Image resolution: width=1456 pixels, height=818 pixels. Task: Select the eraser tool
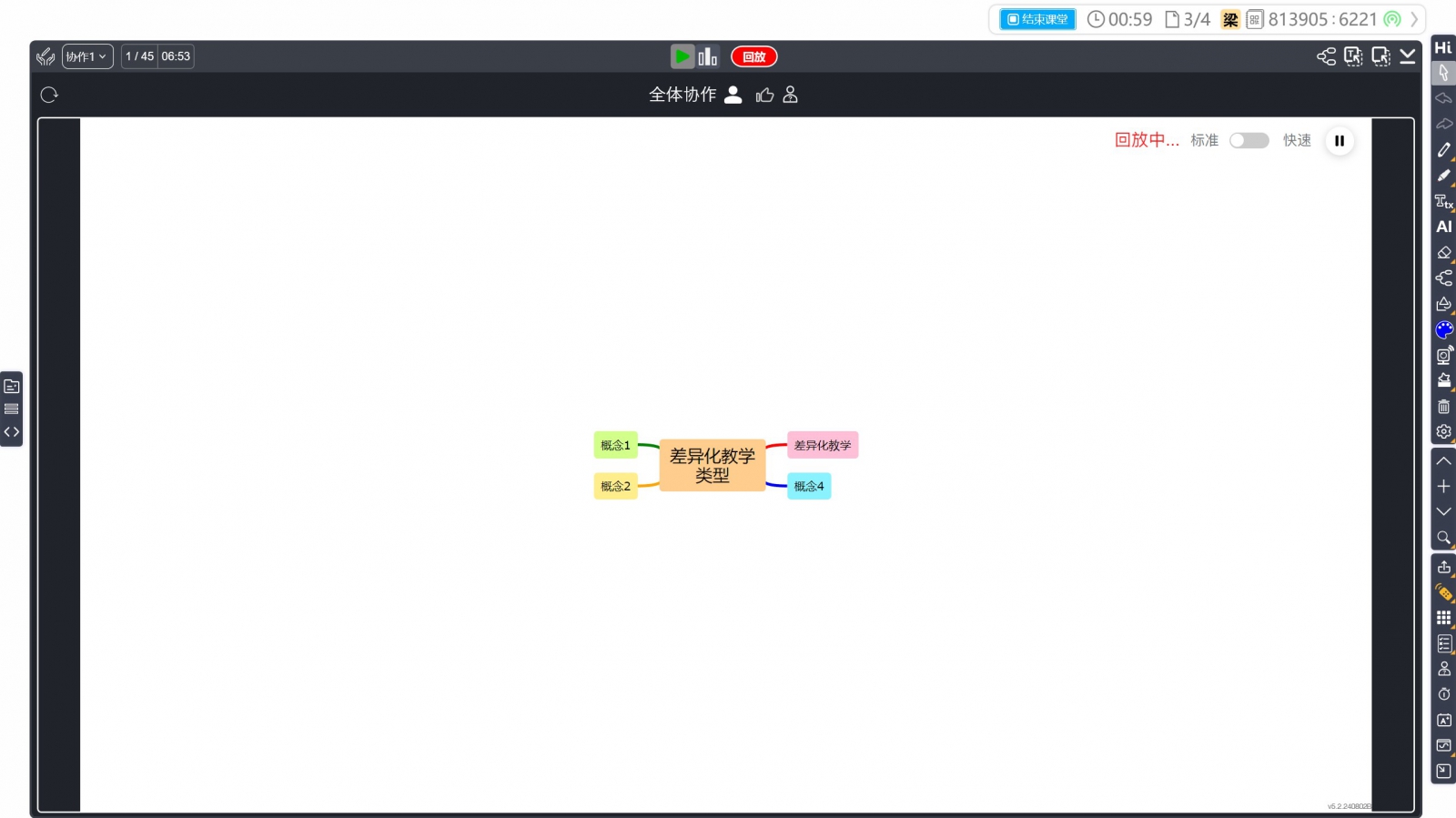[x=1443, y=253]
